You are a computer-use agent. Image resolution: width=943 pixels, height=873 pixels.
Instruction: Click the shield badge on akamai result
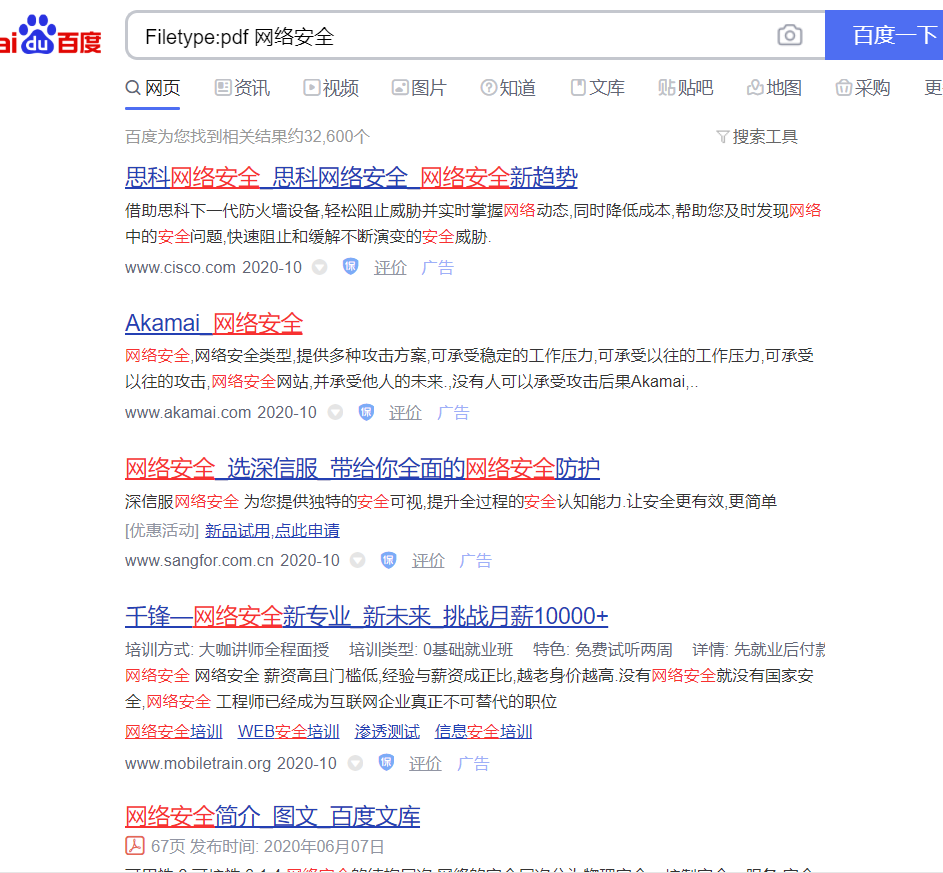(366, 412)
